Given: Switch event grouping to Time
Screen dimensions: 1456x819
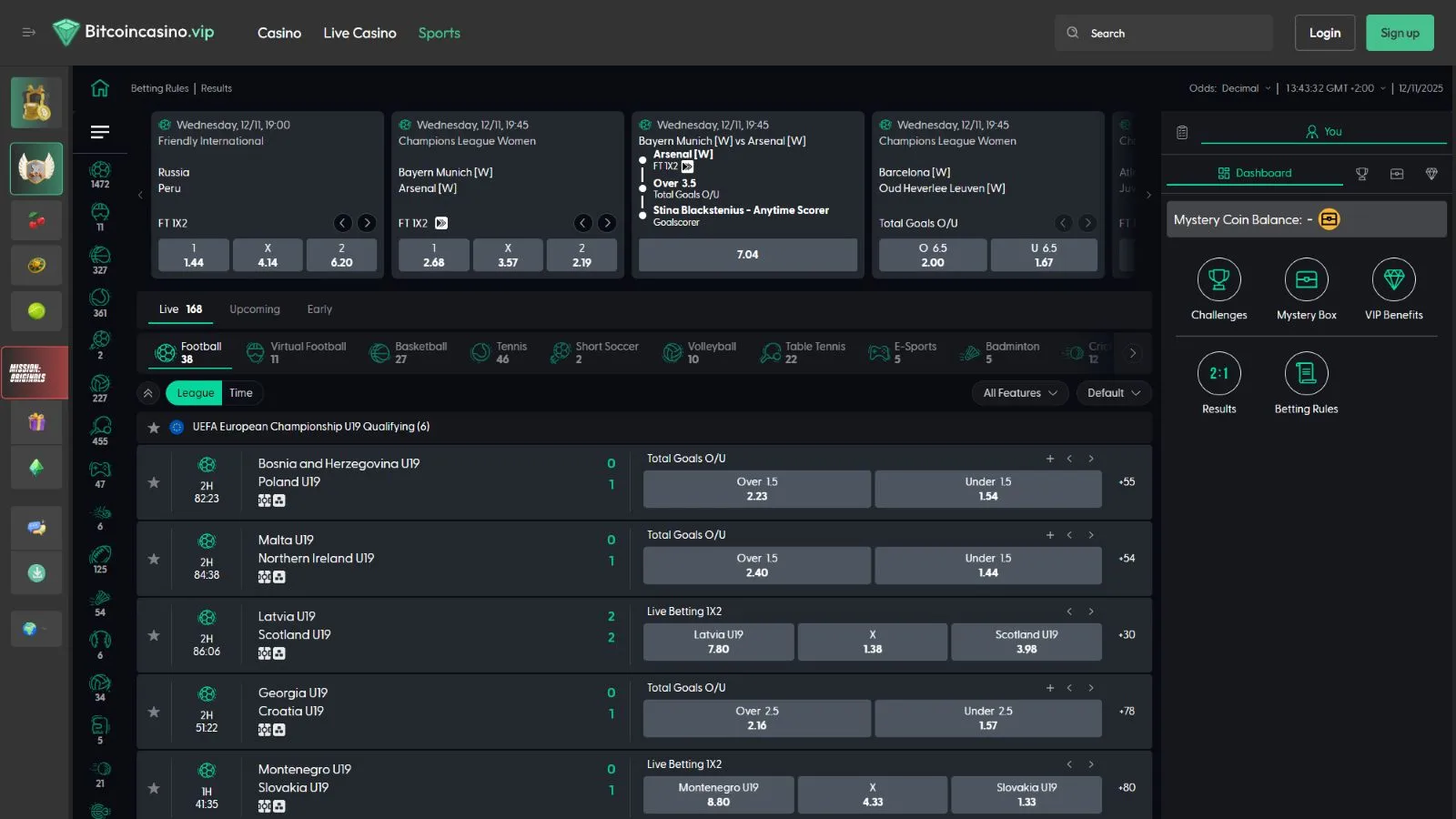Looking at the screenshot, I should click(x=241, y=393).
